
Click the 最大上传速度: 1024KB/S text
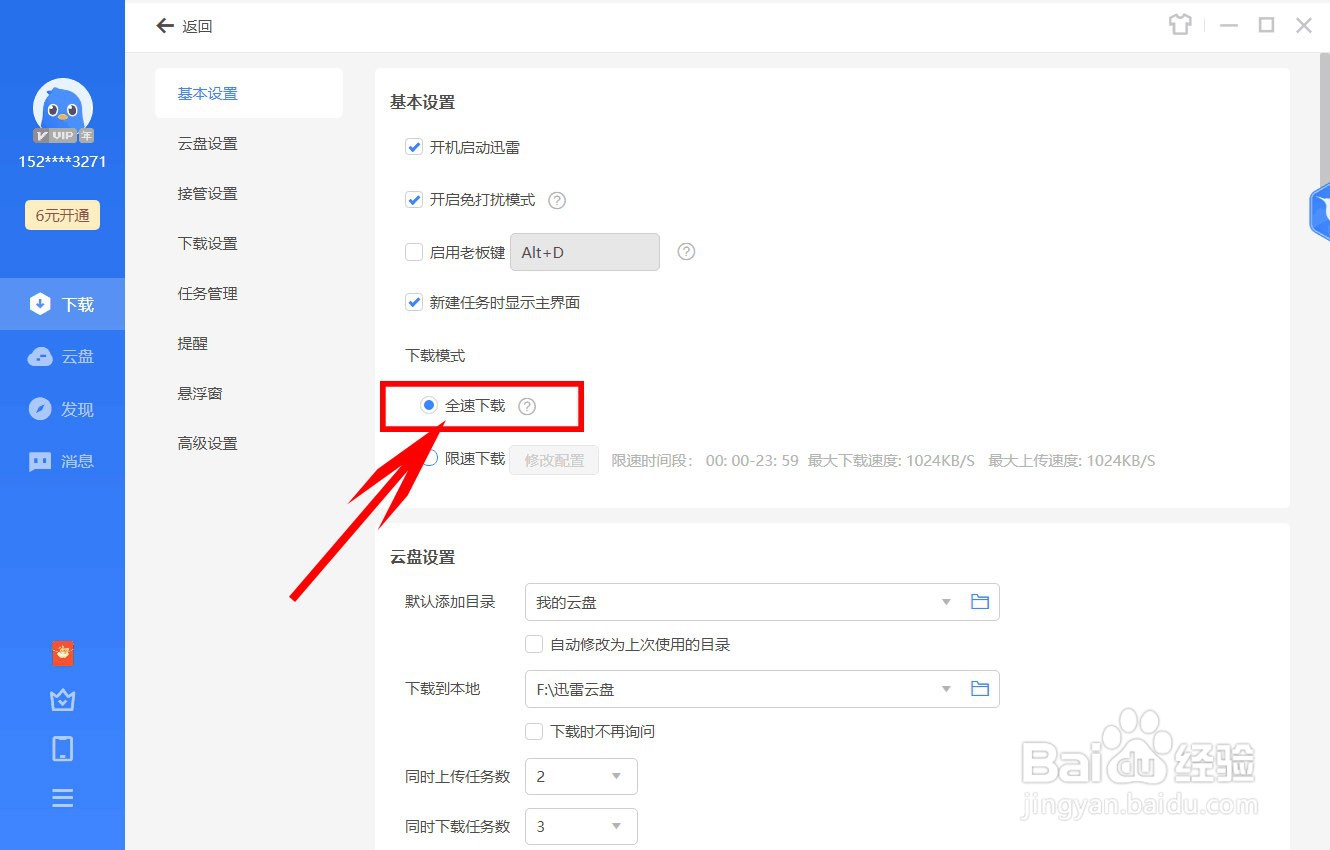click(x=1072, y=460)
